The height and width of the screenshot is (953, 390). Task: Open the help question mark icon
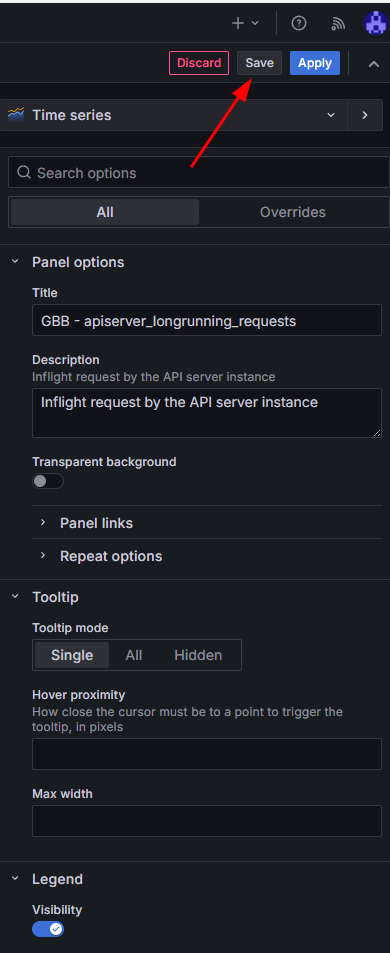coord(299,23)
